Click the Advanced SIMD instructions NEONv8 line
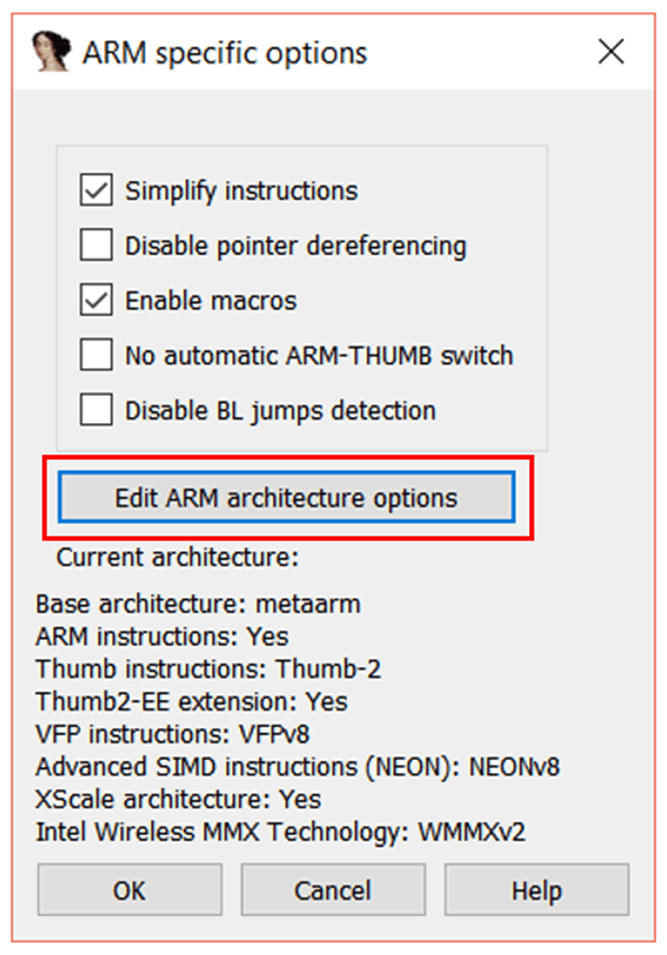This screenshot has width=667, height=955. coord(297,767)
